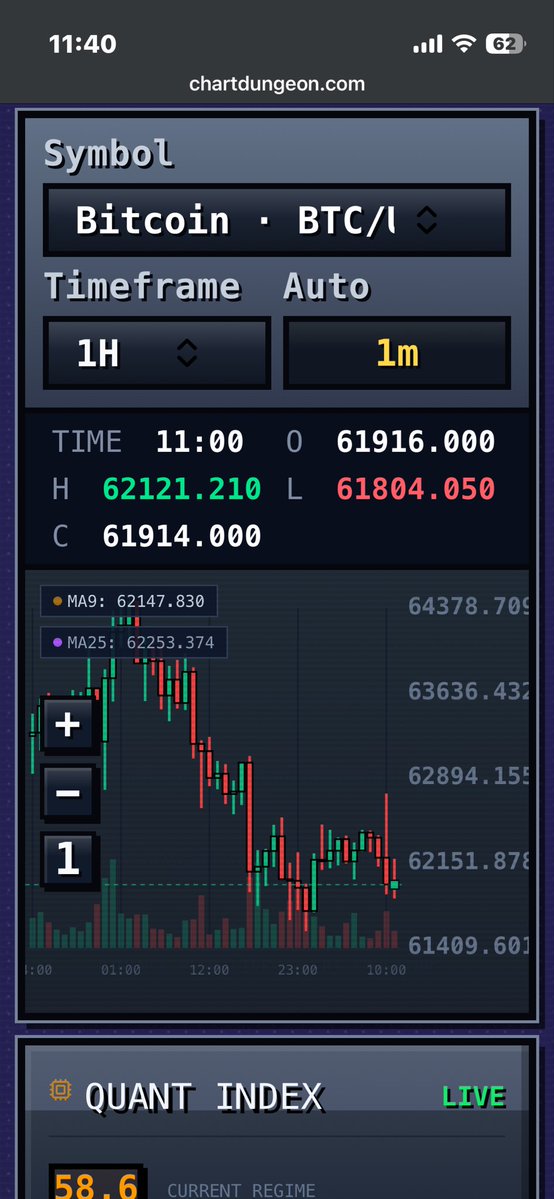554x1199 pixels.
Task: Click the MA9 indicator legend label
Action: [129, 601]
